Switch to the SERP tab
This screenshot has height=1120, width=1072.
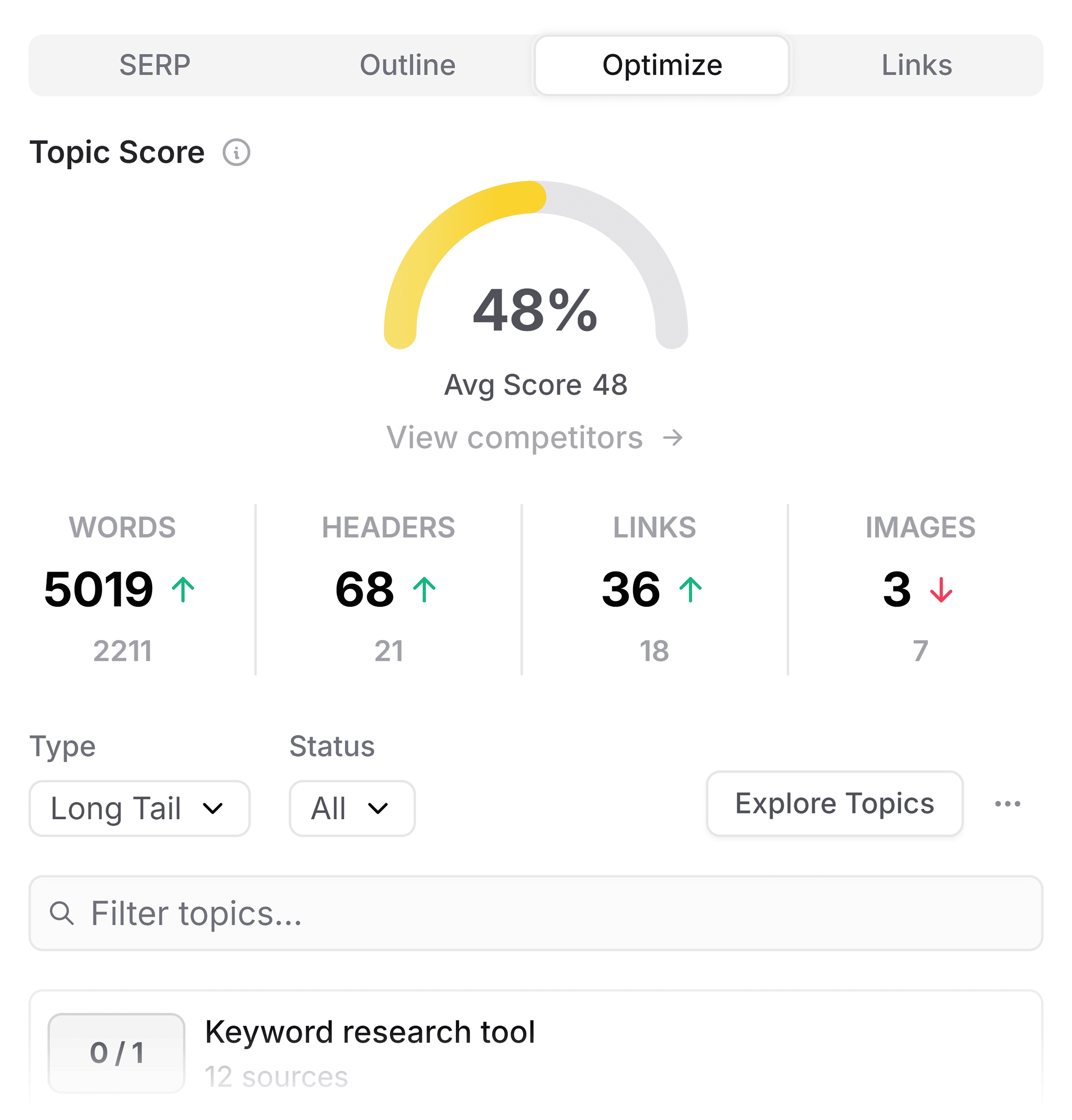tap(154, 65)
